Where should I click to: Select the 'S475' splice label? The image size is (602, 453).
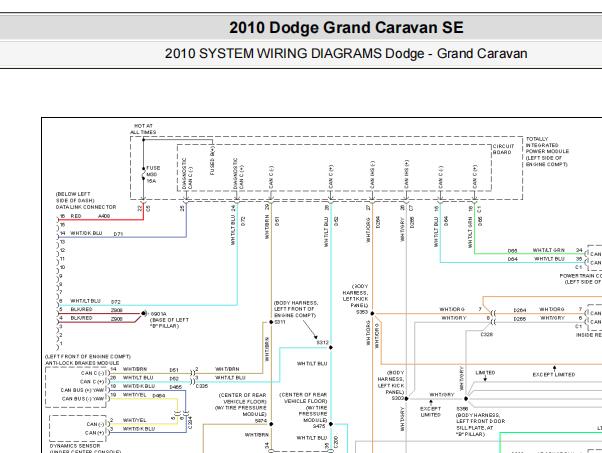(x=319, y=426)
